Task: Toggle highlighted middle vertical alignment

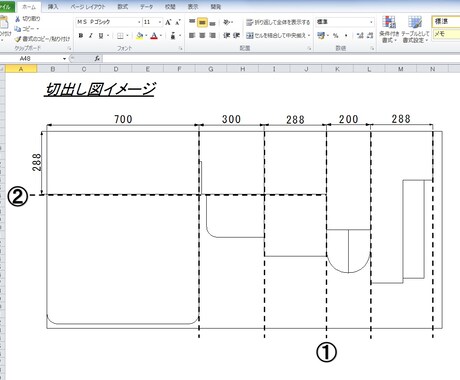Action: coord(202,22)
